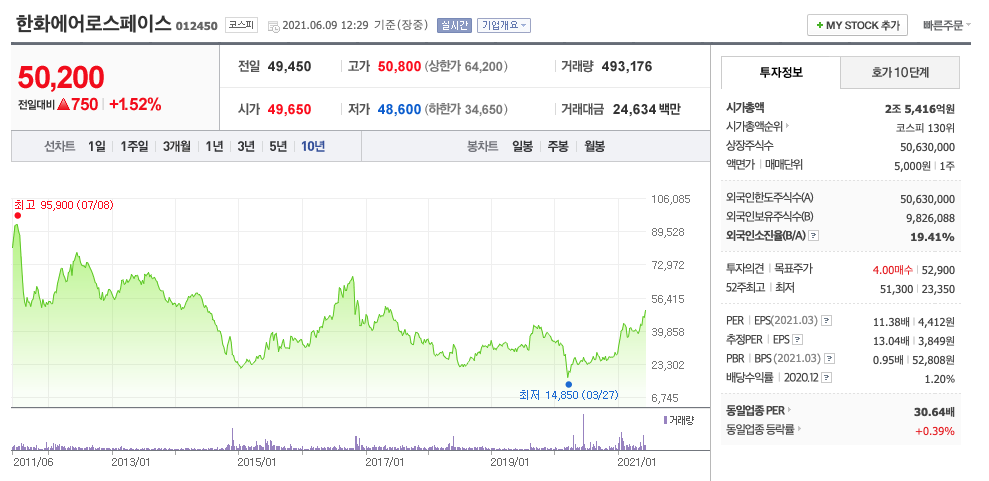Click the blue 최저 point marker on chart

569,384
